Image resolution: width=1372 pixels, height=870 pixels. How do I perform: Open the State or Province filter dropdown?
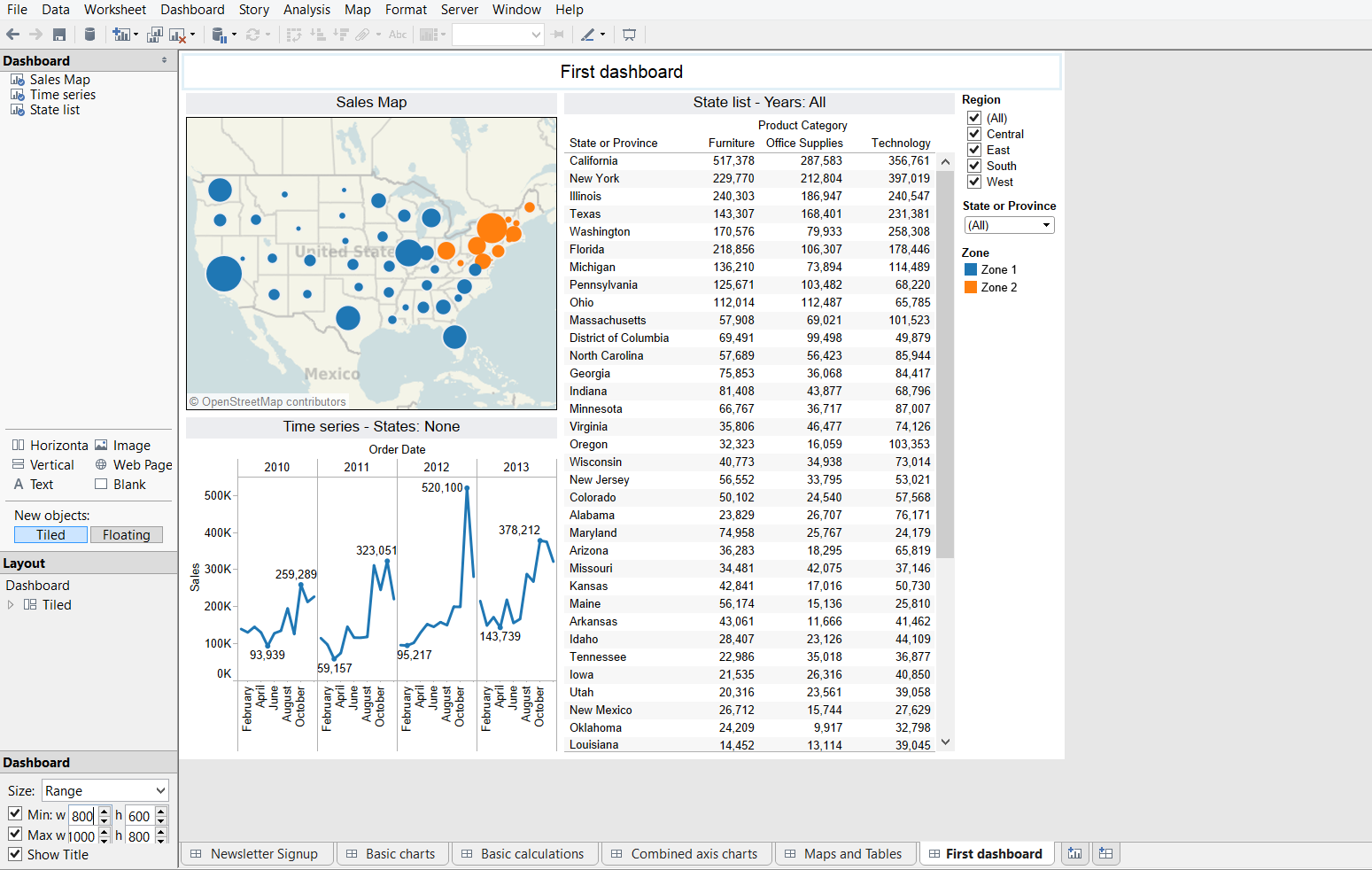point(1009,225)
